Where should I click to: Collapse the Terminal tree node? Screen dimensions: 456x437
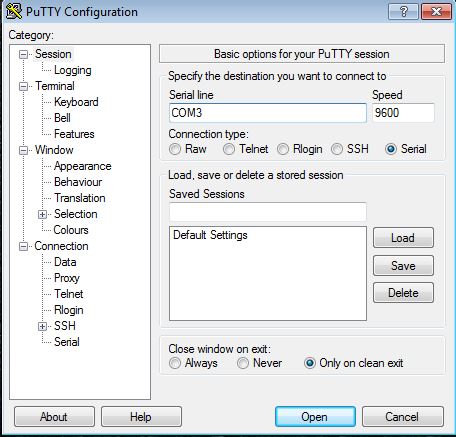[x=23, y=86]
